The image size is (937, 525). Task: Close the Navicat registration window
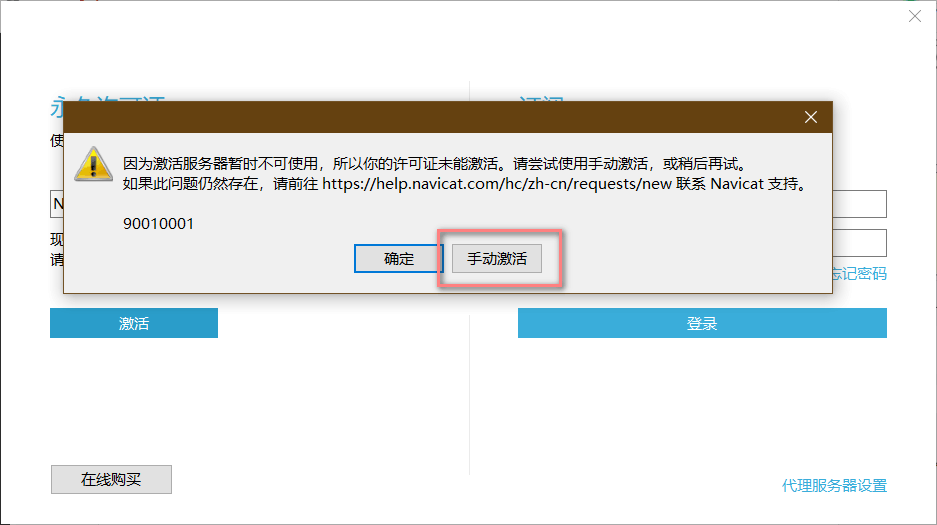tap(914, 16)
